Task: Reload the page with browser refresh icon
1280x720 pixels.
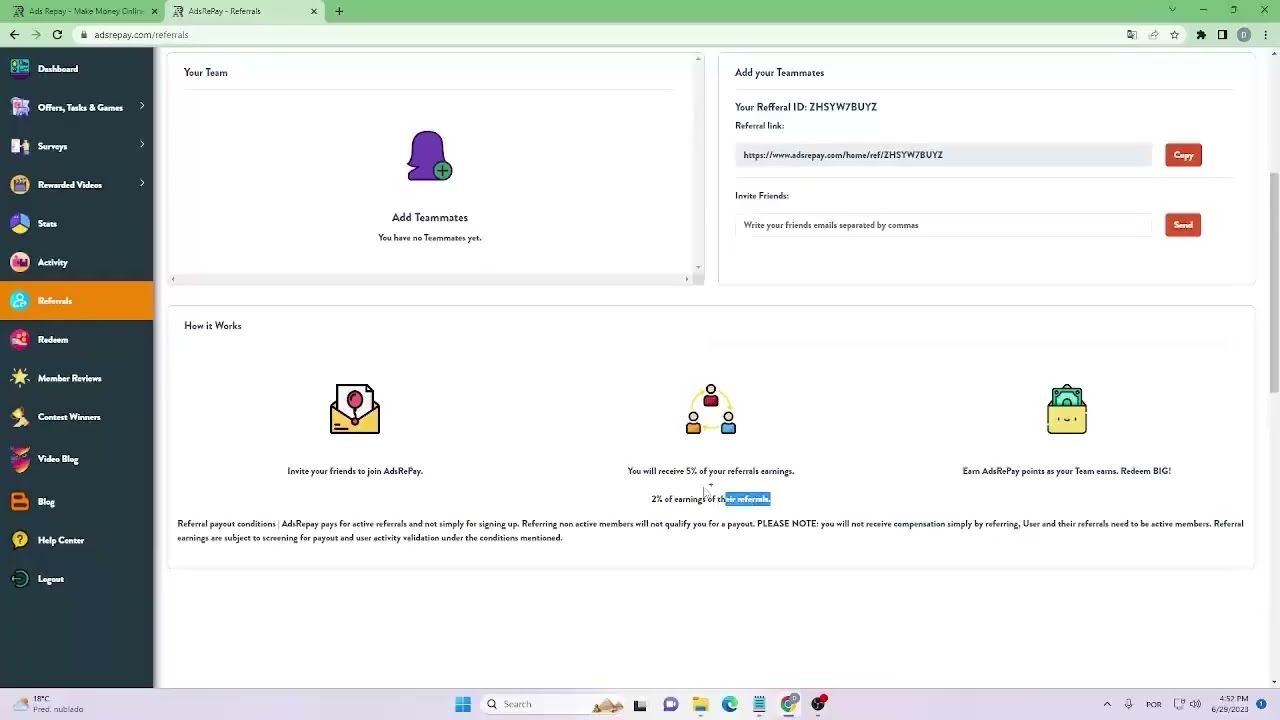Action: [57, 34]
